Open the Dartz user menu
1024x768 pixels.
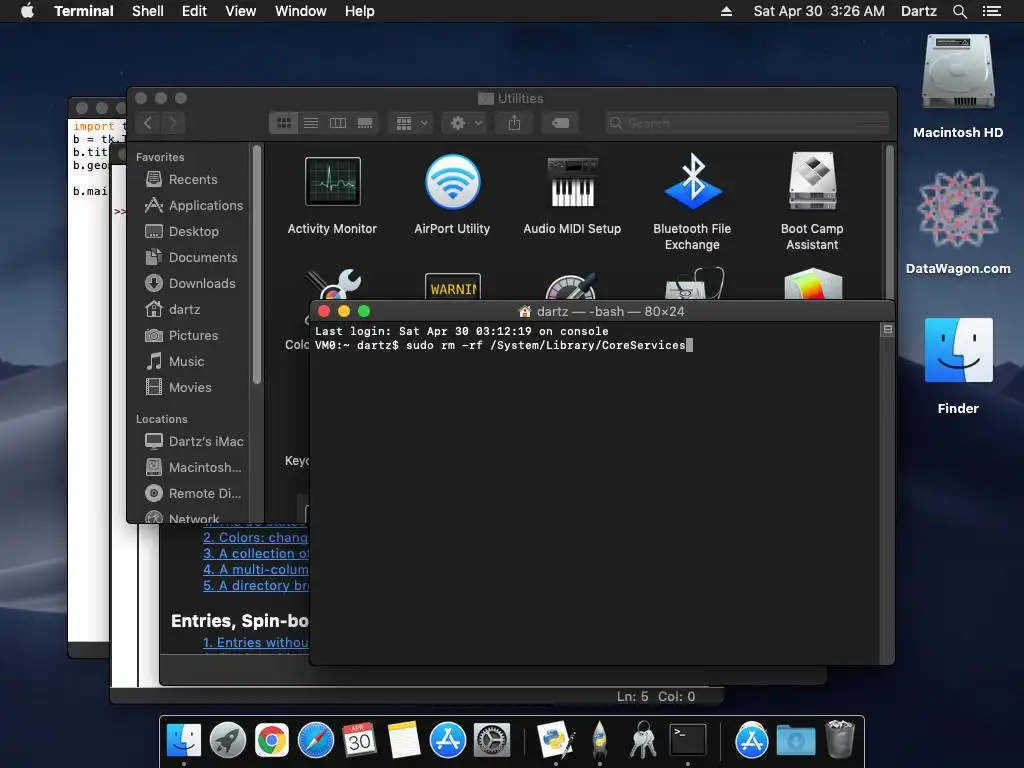(x=919, y=11)
